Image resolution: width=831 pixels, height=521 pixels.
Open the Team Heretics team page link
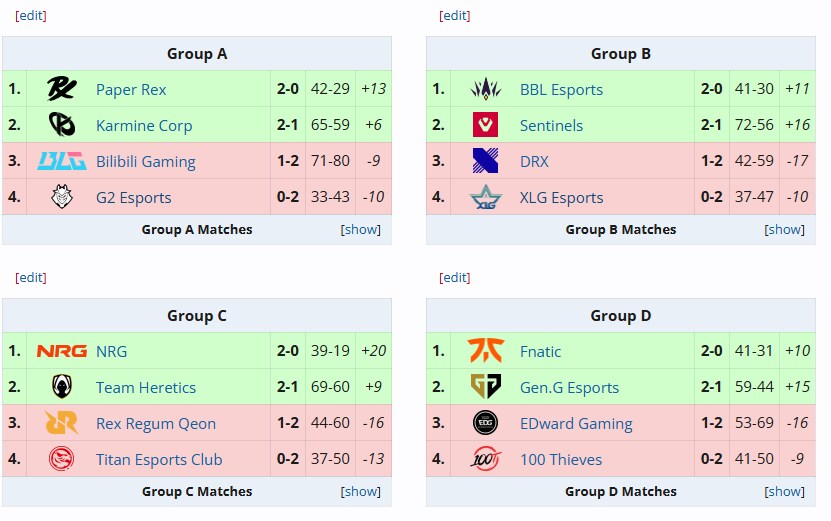point(146,387)
